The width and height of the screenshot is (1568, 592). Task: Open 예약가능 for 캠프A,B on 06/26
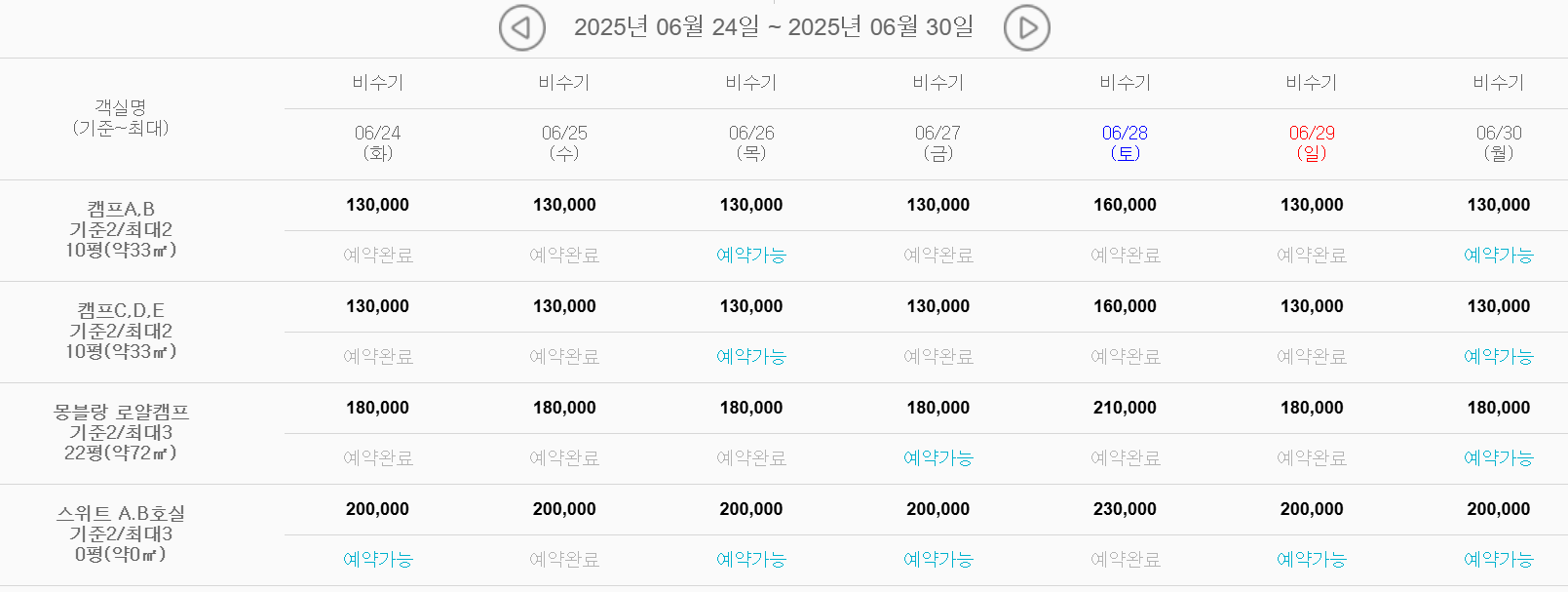click(x=750, y=256)
